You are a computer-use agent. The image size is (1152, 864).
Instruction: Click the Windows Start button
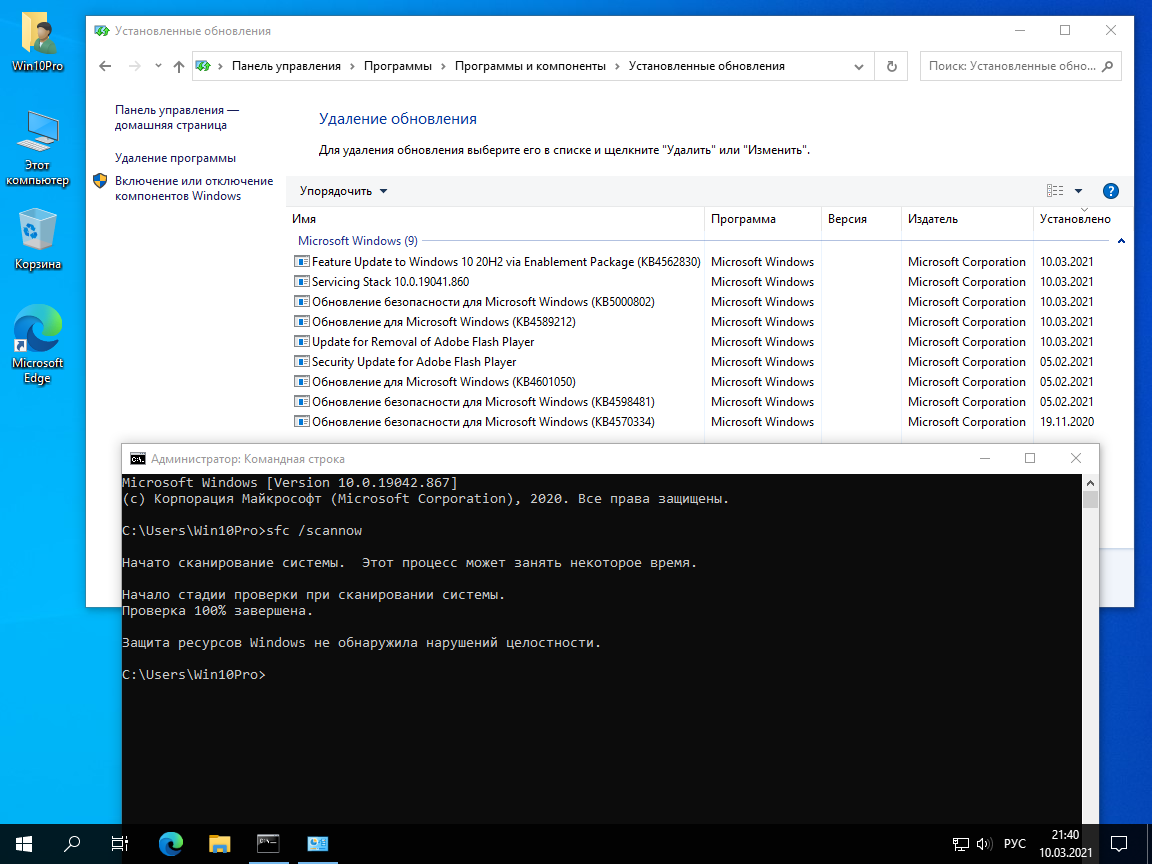tap(24, 843)
